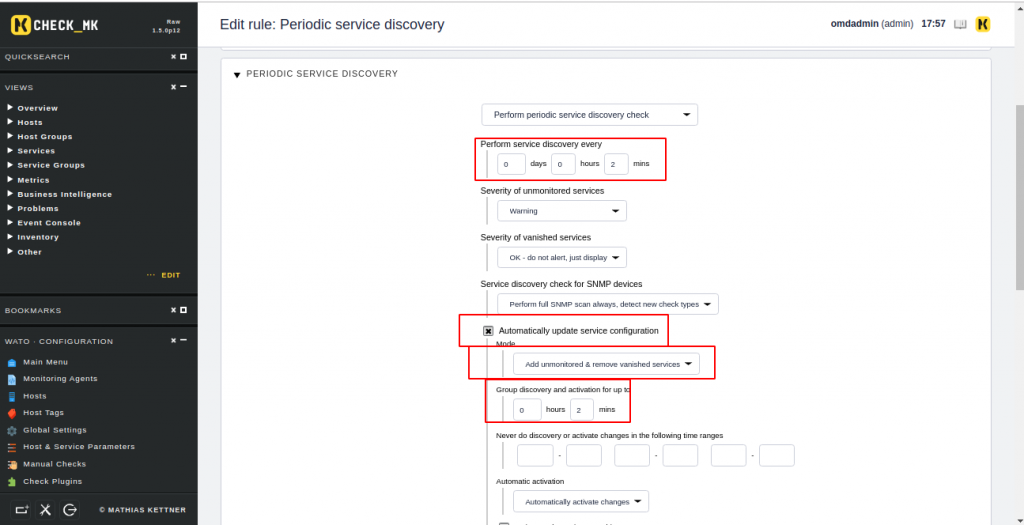This screenshot has height=525, width=1024.
Task: Click the logout icon in sidebar footer
Action: tap(70, 510)
